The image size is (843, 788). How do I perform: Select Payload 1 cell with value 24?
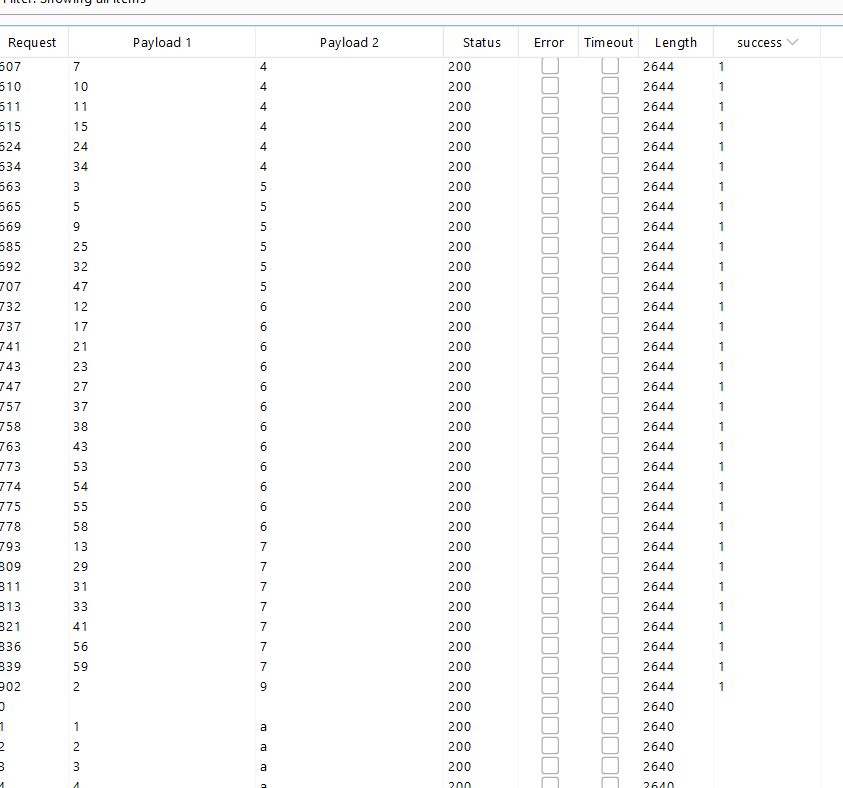pos(81,146)
